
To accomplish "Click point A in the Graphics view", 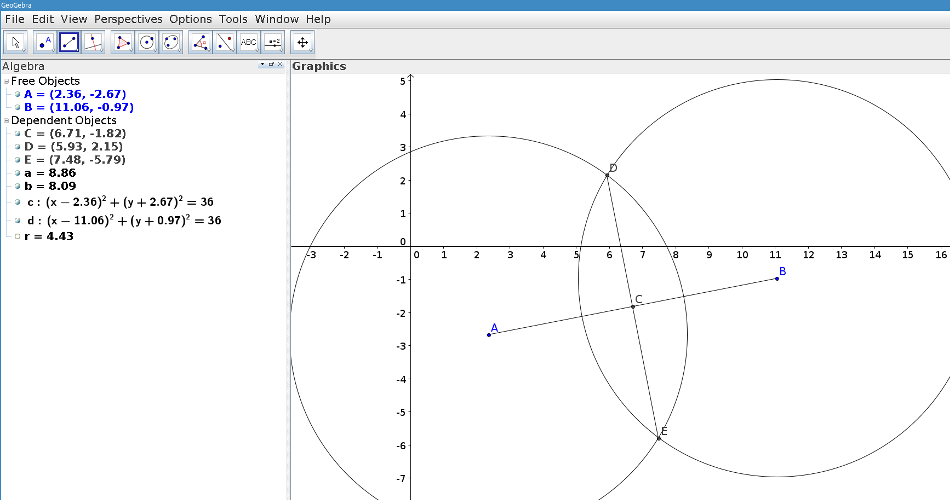I will (x=489, y=335).
